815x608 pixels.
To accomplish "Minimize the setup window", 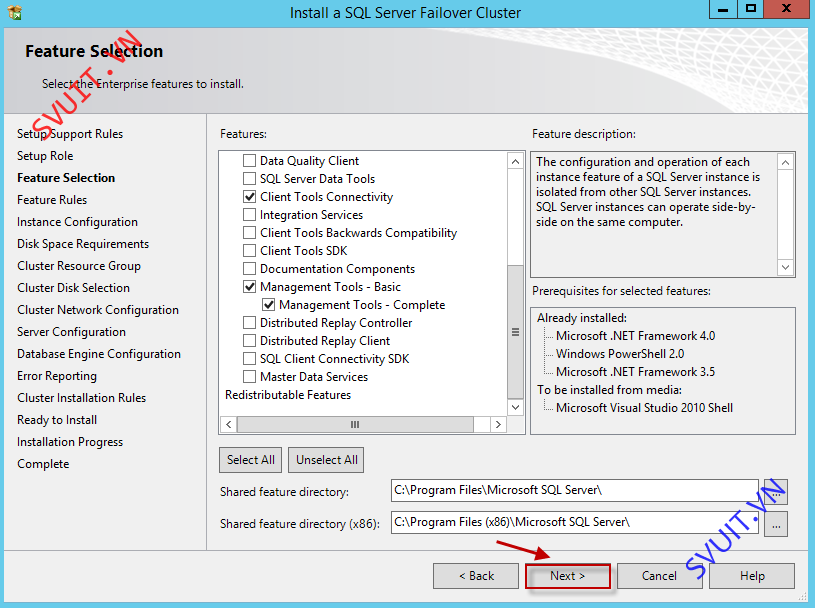I will point(723,9).
